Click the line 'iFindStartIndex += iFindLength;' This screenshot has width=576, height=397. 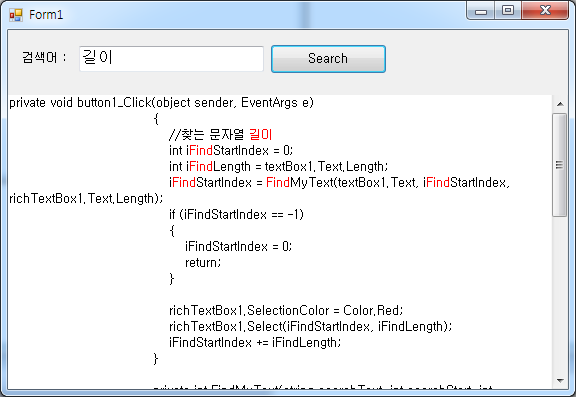255,343
